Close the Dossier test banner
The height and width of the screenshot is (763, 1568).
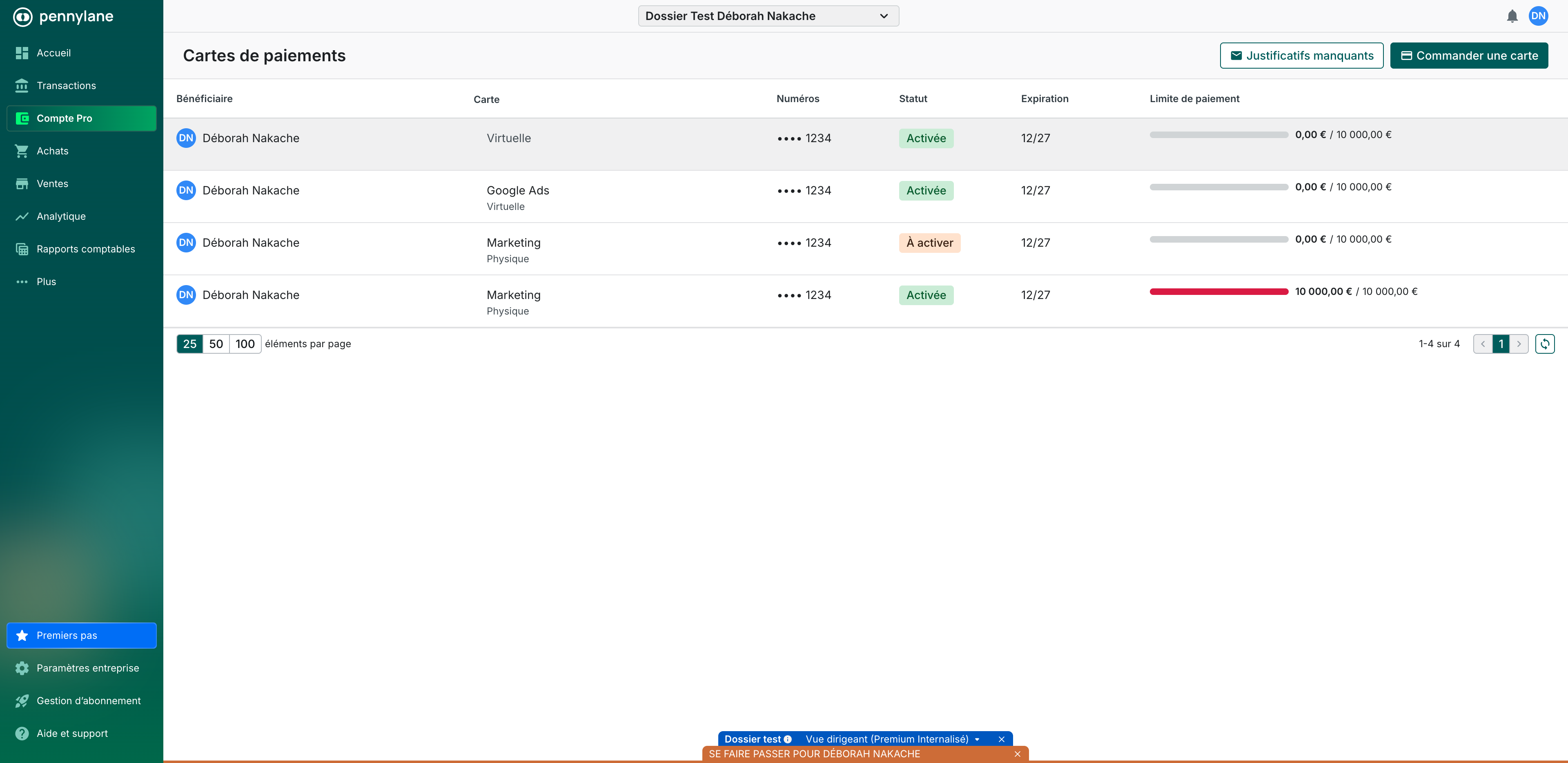[x=1001, y=739]
